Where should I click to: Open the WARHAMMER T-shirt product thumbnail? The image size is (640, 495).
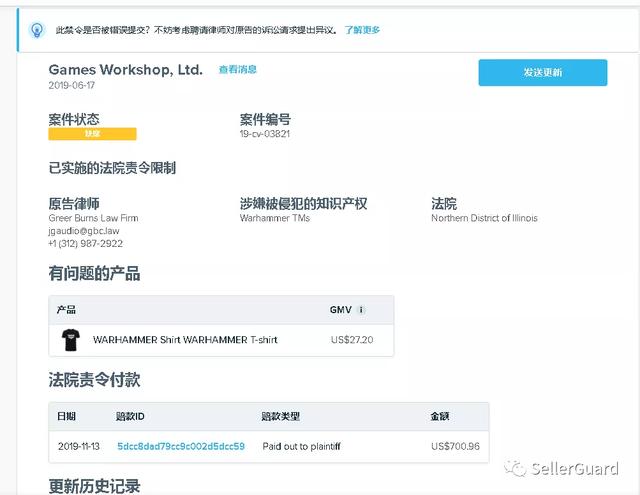[71, 340]
